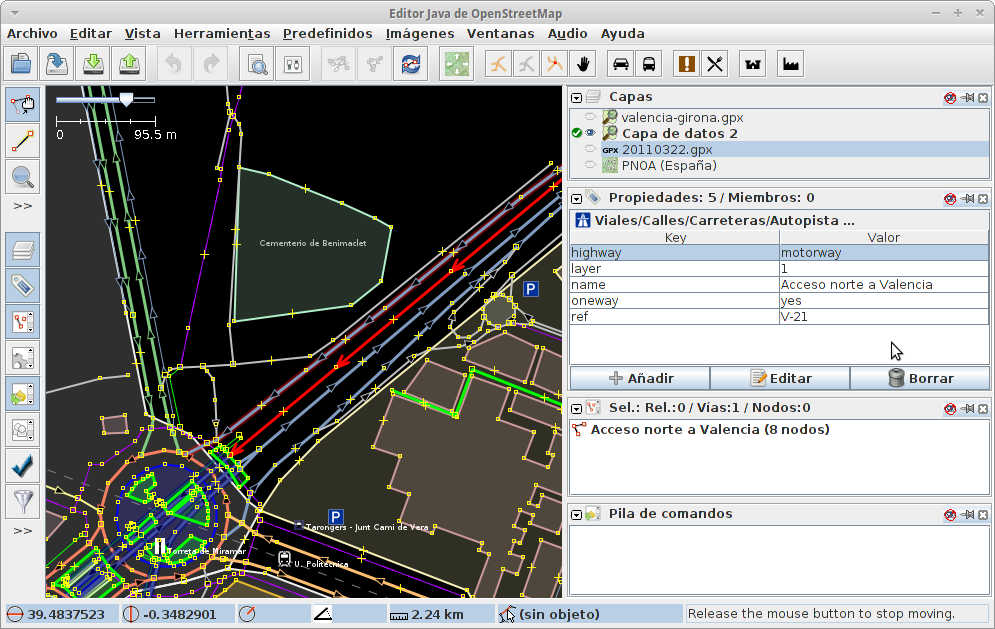
Task: Click the Borrar button
Action: [920, 378]
